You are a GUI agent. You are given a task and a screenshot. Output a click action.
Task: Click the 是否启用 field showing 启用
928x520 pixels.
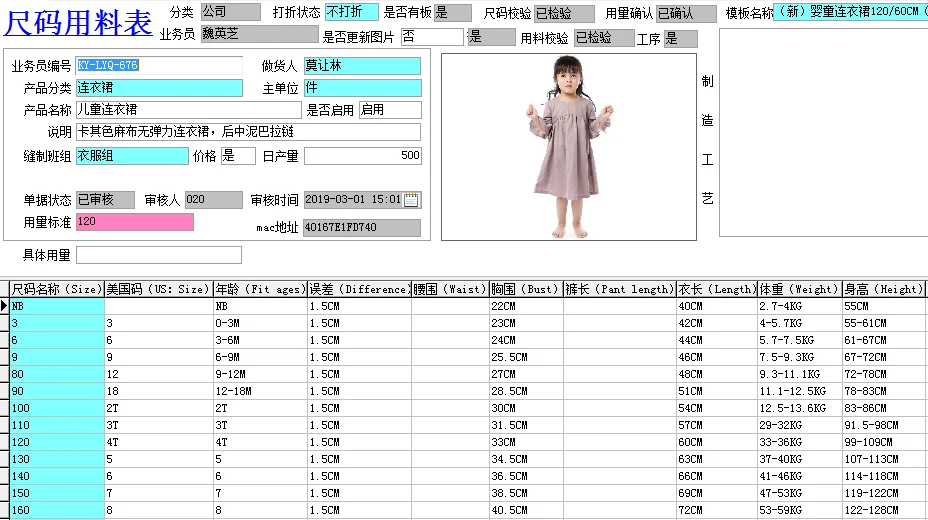[390, 110]
